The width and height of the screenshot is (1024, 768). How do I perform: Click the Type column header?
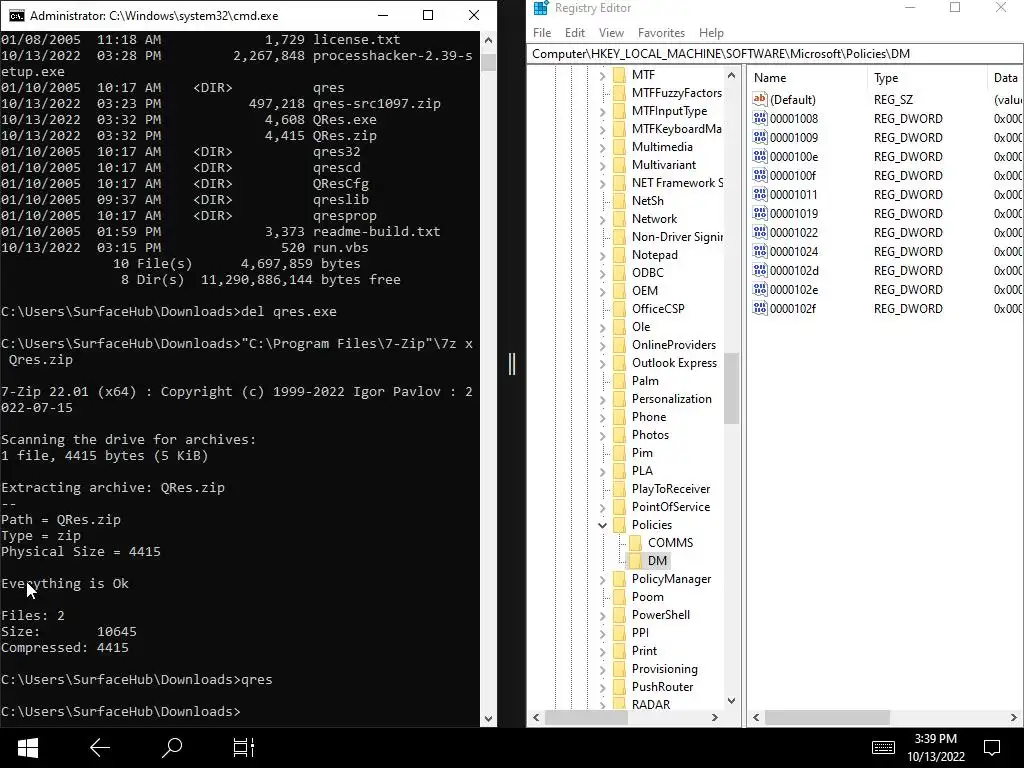tap(927, 78)
